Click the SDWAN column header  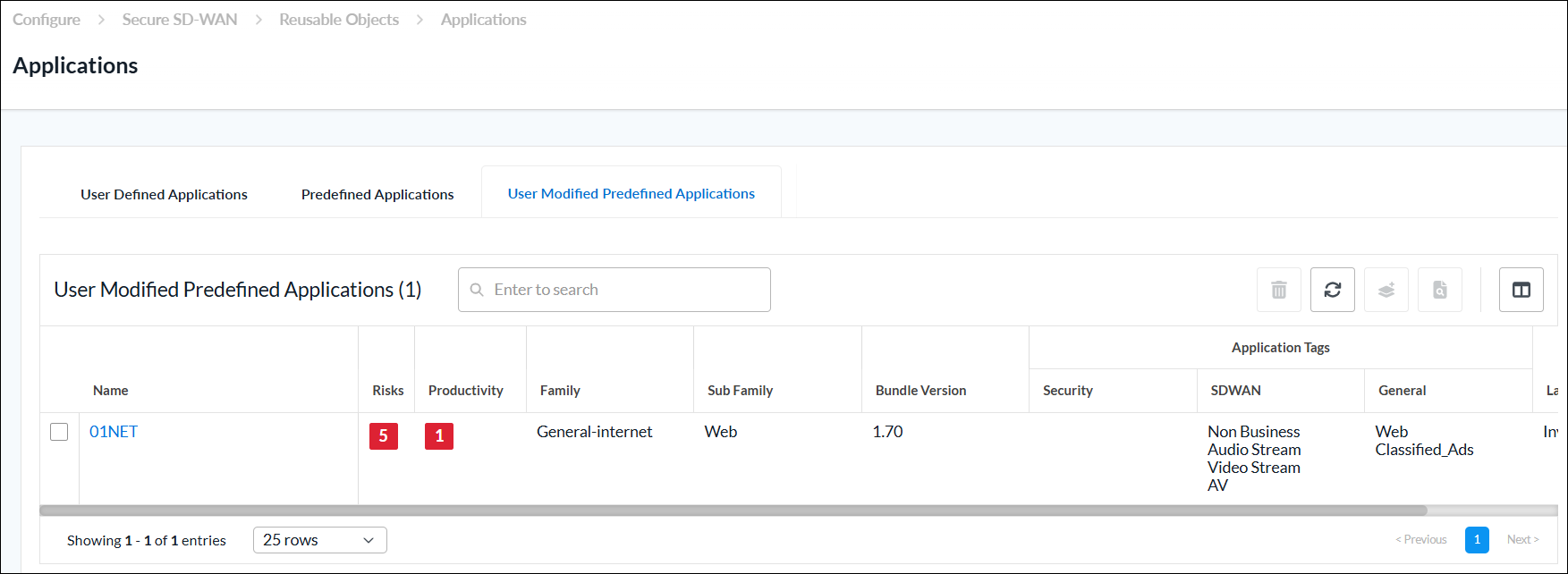coord(1235,391)
